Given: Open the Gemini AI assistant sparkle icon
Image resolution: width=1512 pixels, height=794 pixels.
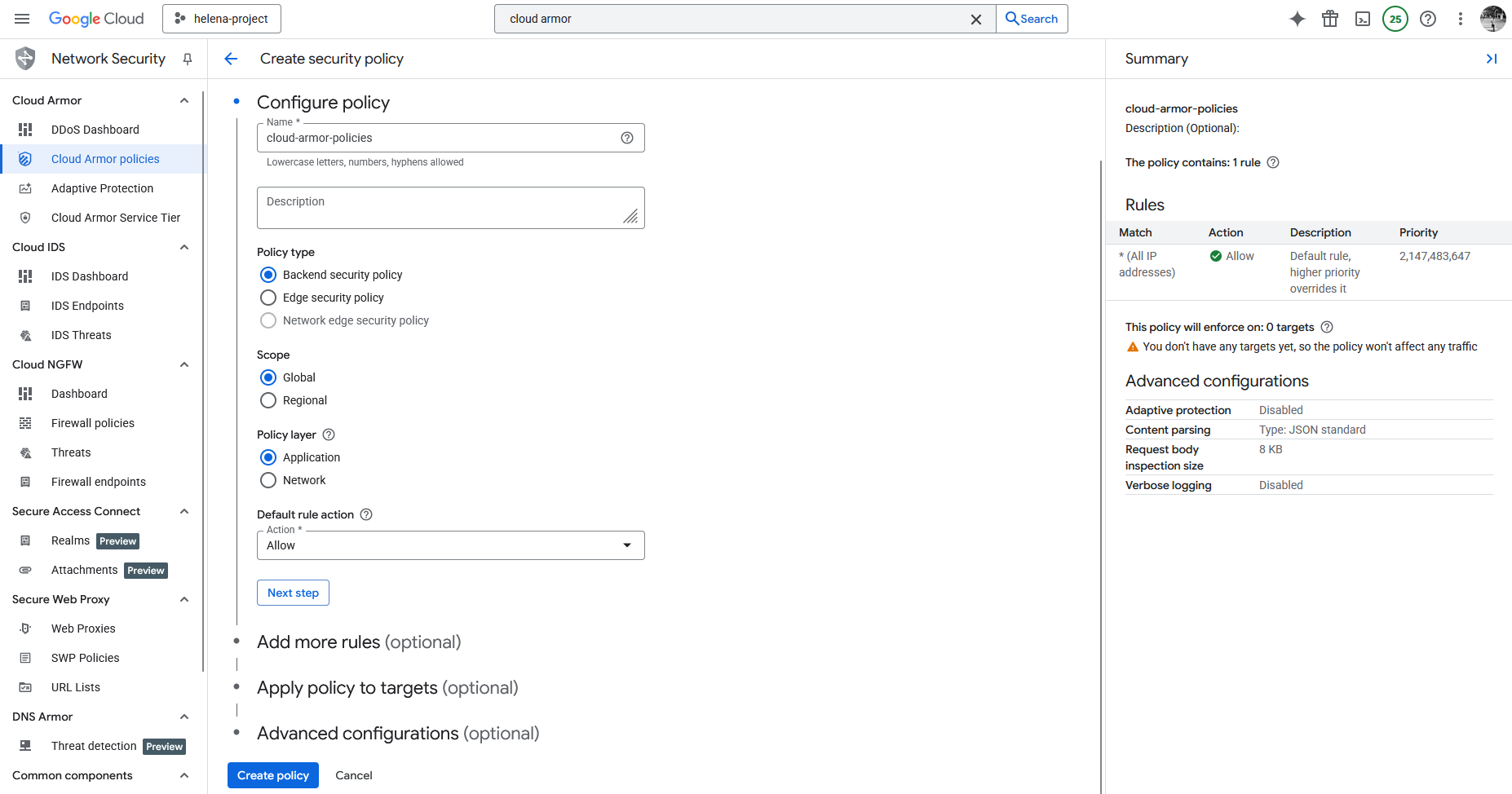Looking at the screenshot, I should pos(1297,19).
